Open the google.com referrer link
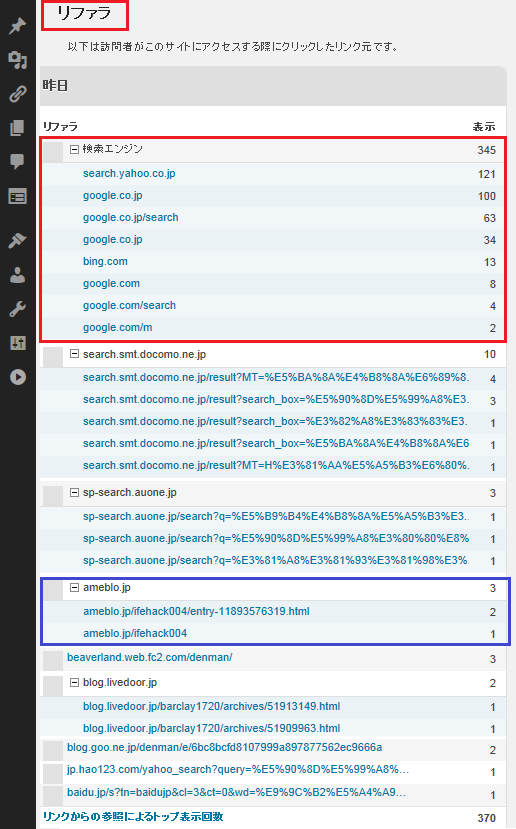This screenshot has height=829, width=516. pos(112,283)
